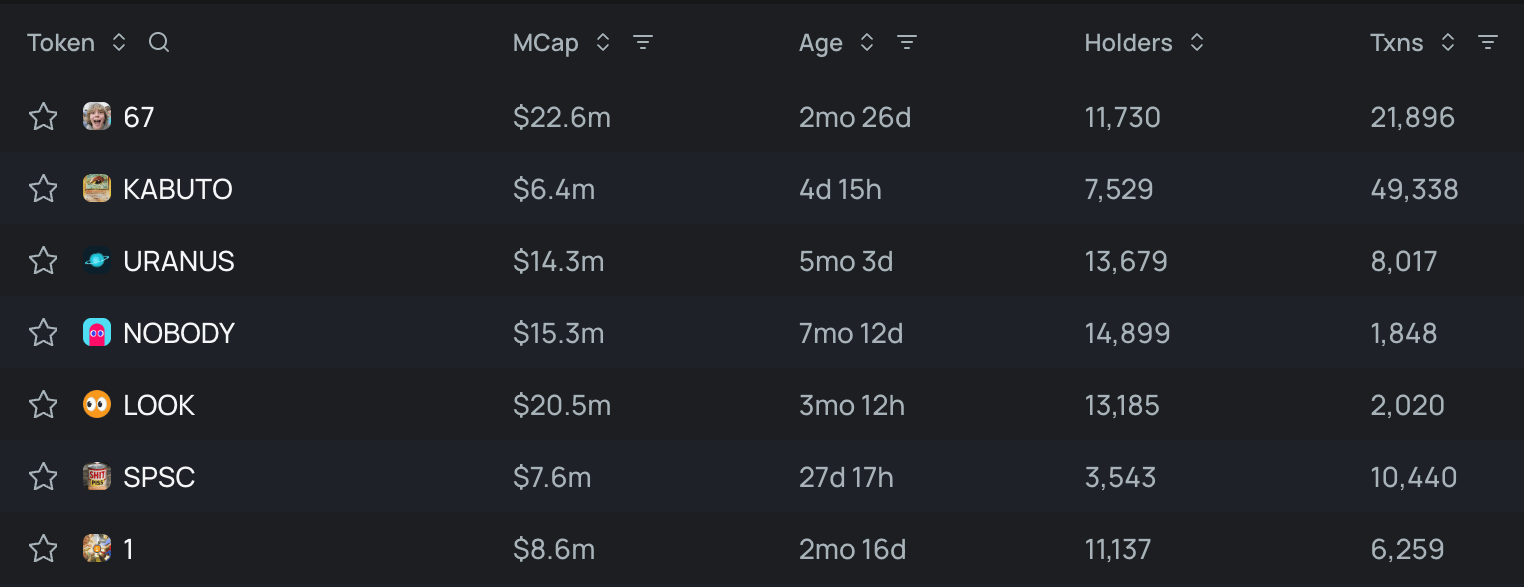
Task: Click the LOOK eyes token icon
Action: coord(97,405)
